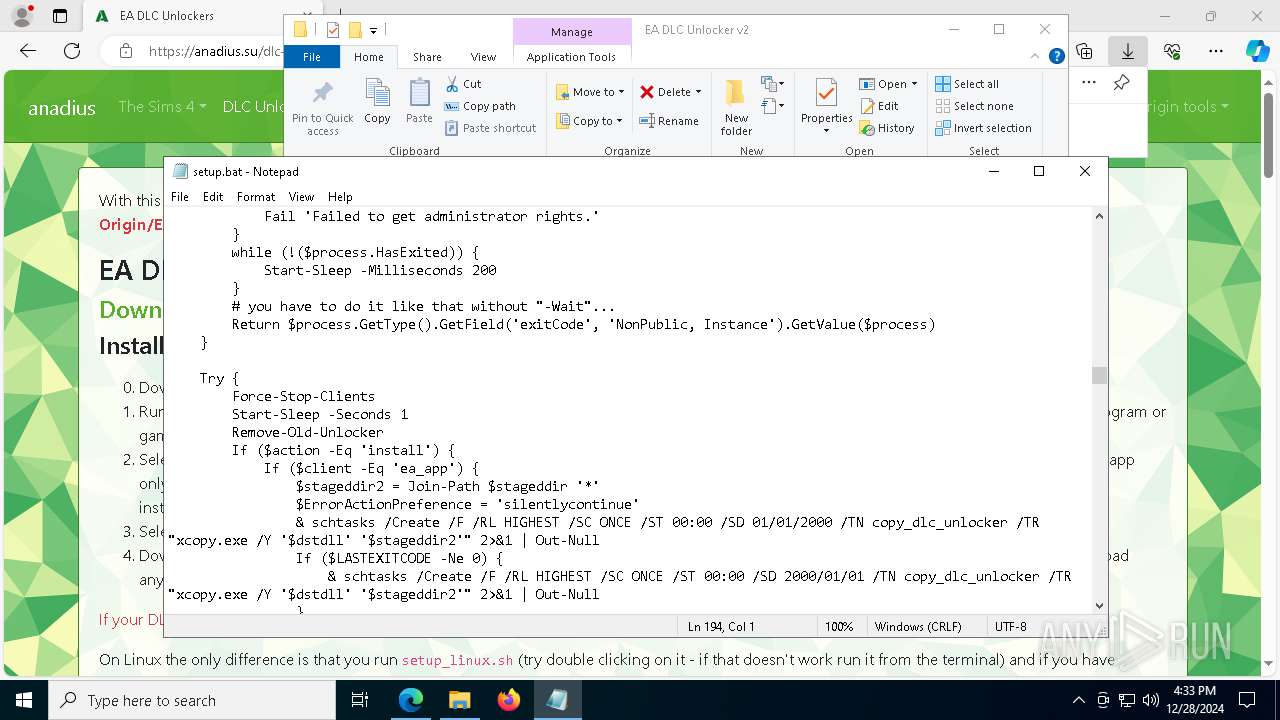
Task: Click the Properties icon in ribbon
Action: pyautogui.click(x=826, y=93)
